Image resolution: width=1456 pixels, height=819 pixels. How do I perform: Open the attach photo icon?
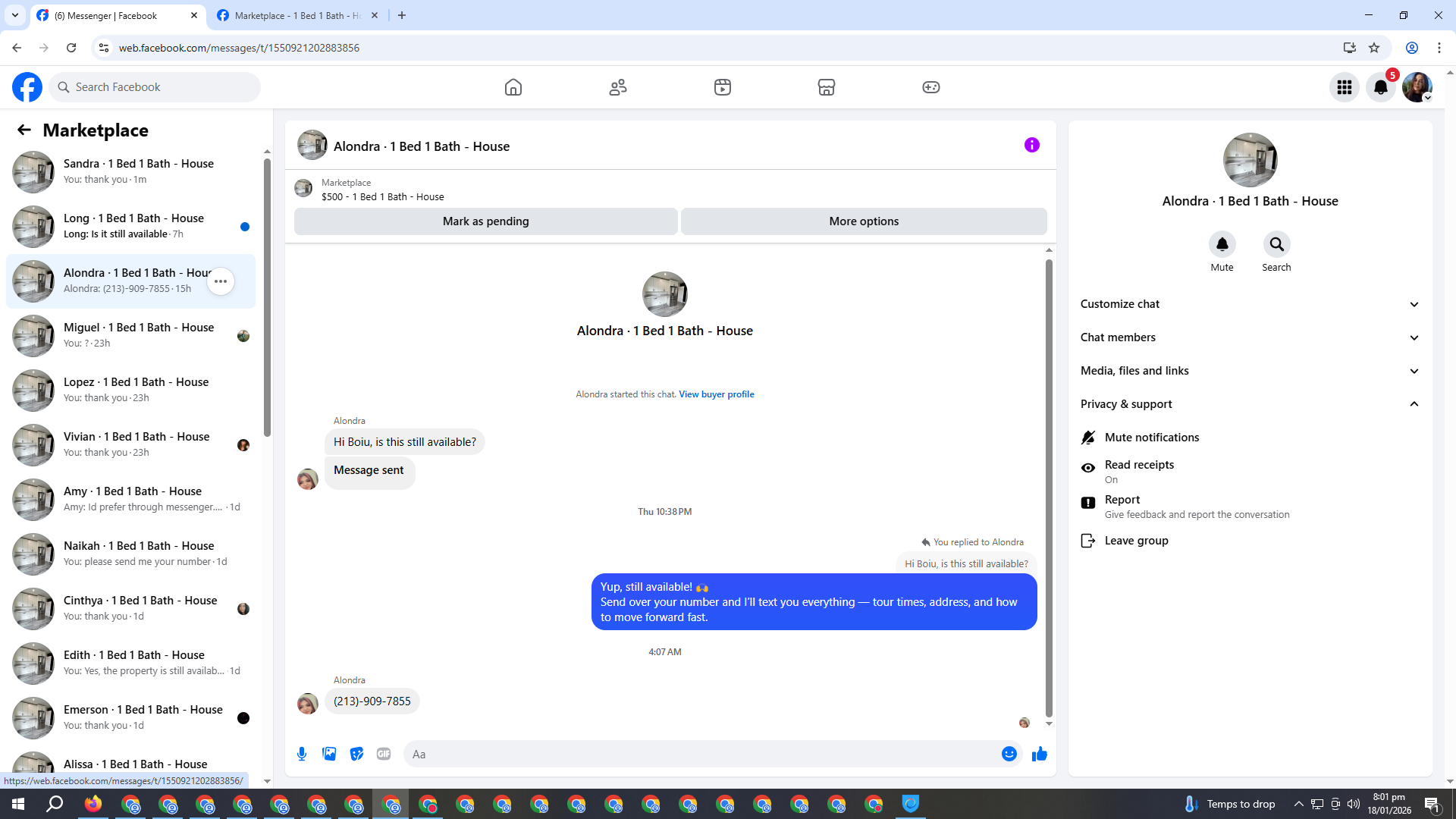[x=329, y=754]
